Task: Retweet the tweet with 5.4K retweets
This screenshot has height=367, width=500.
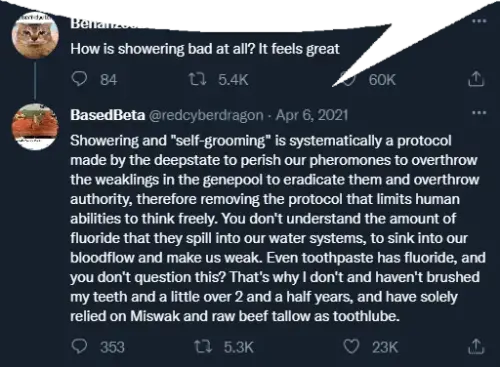Action: click(197, 79)
